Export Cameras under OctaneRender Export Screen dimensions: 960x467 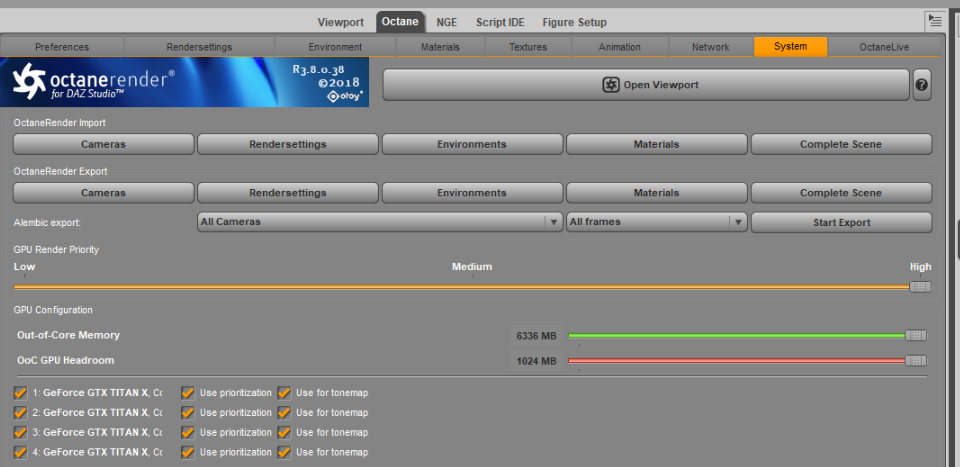[103, 193]
